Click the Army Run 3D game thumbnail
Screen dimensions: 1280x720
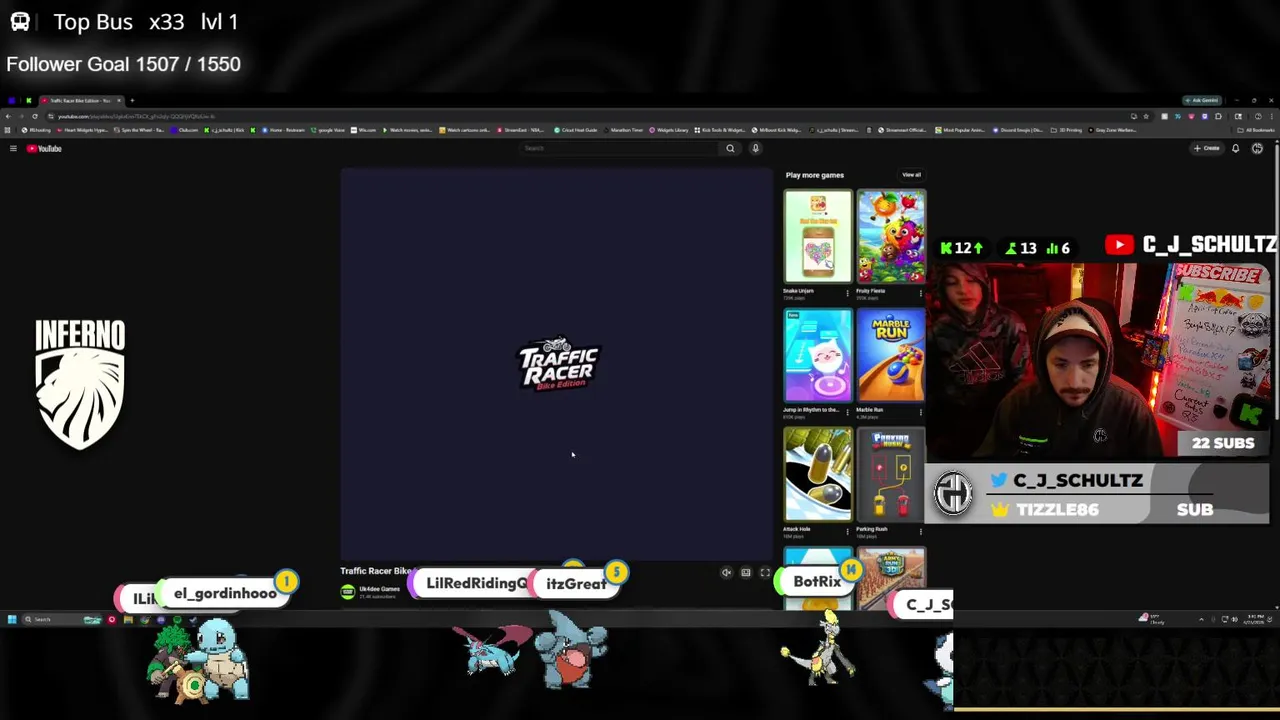pyautogui.click(x=891, y=578)
